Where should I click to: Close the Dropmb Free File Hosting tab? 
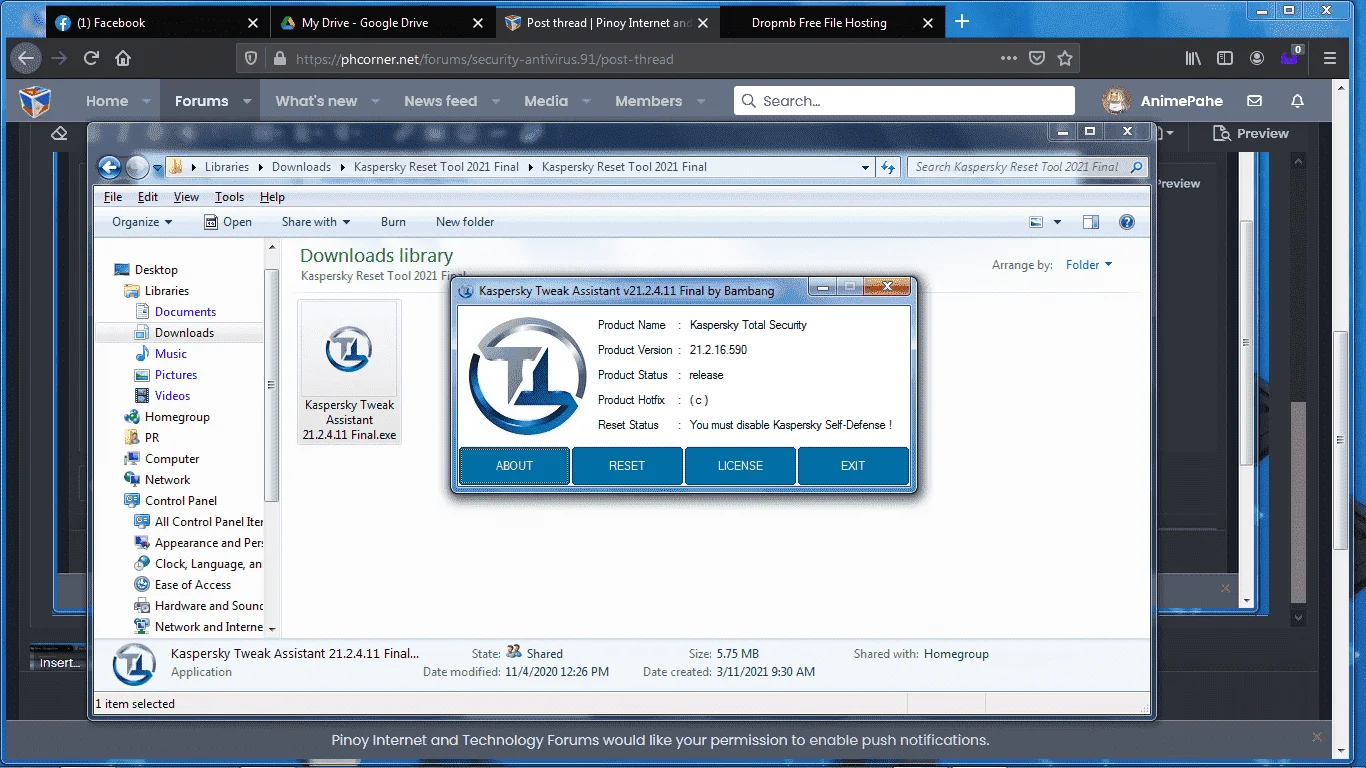(x=928, y=23)
